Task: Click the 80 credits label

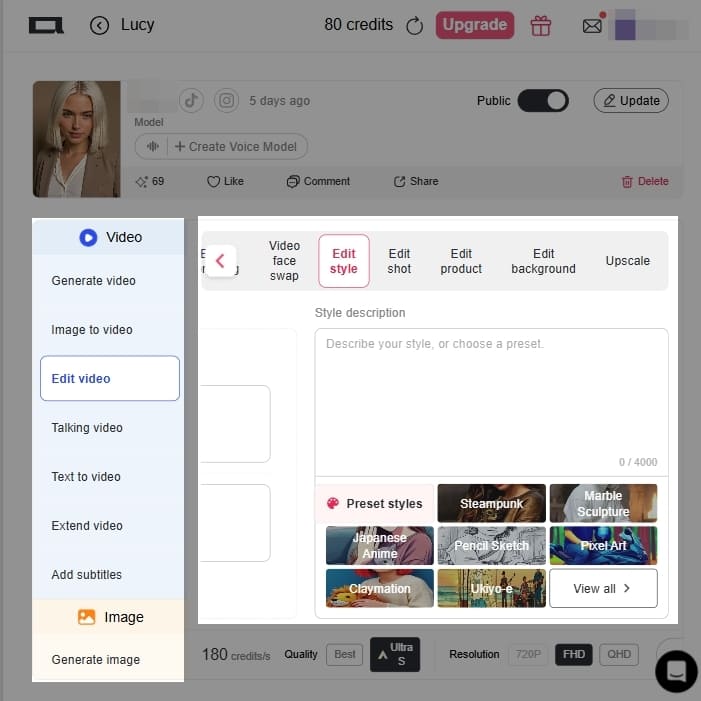Action: [x=359, y=25]
